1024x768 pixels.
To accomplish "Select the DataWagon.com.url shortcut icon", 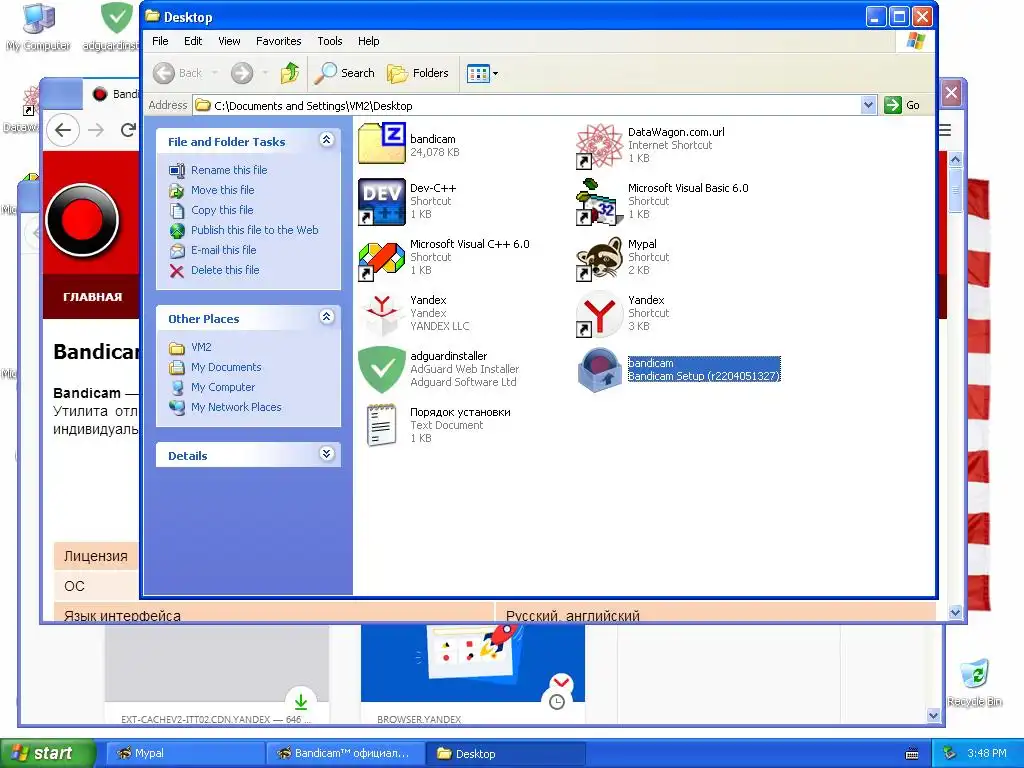I will [600, 146].
